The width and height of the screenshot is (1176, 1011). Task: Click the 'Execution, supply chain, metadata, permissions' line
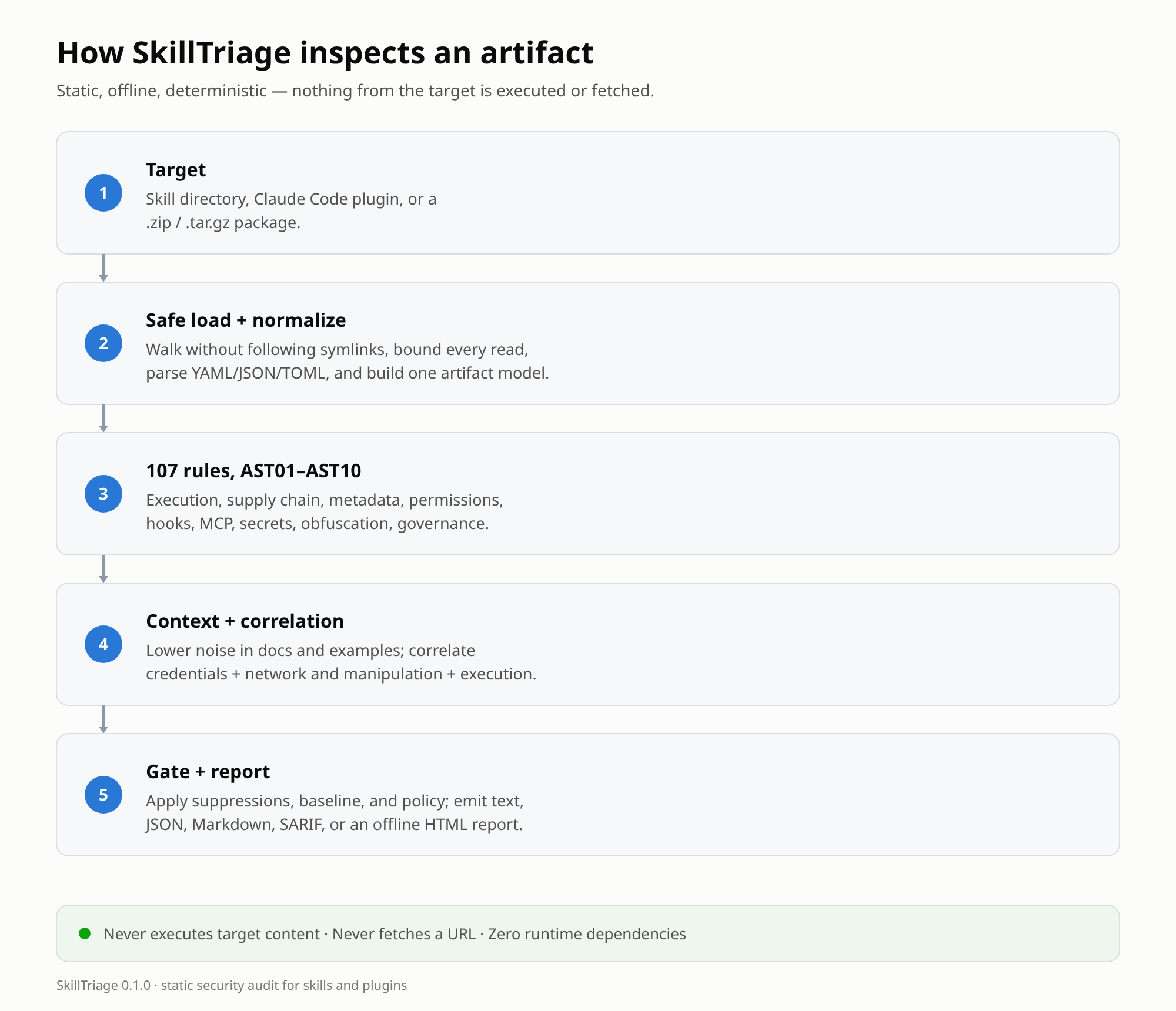click(325, 500)
